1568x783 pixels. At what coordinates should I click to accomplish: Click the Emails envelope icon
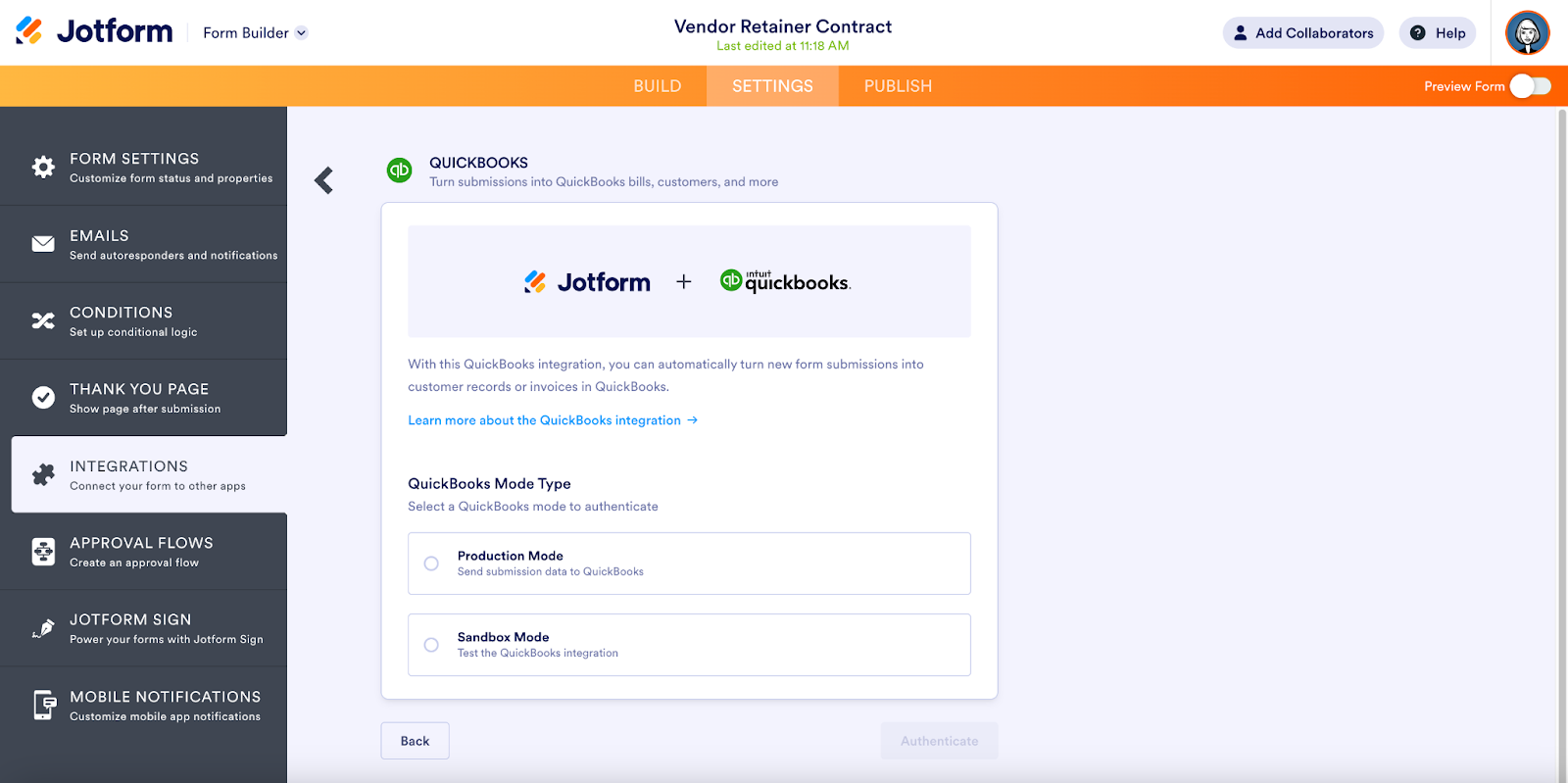[43, 244]
